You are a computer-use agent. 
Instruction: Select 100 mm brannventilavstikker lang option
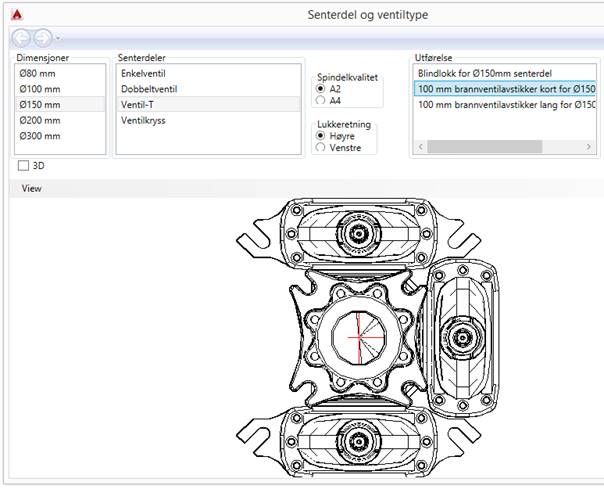pos(505,104)
